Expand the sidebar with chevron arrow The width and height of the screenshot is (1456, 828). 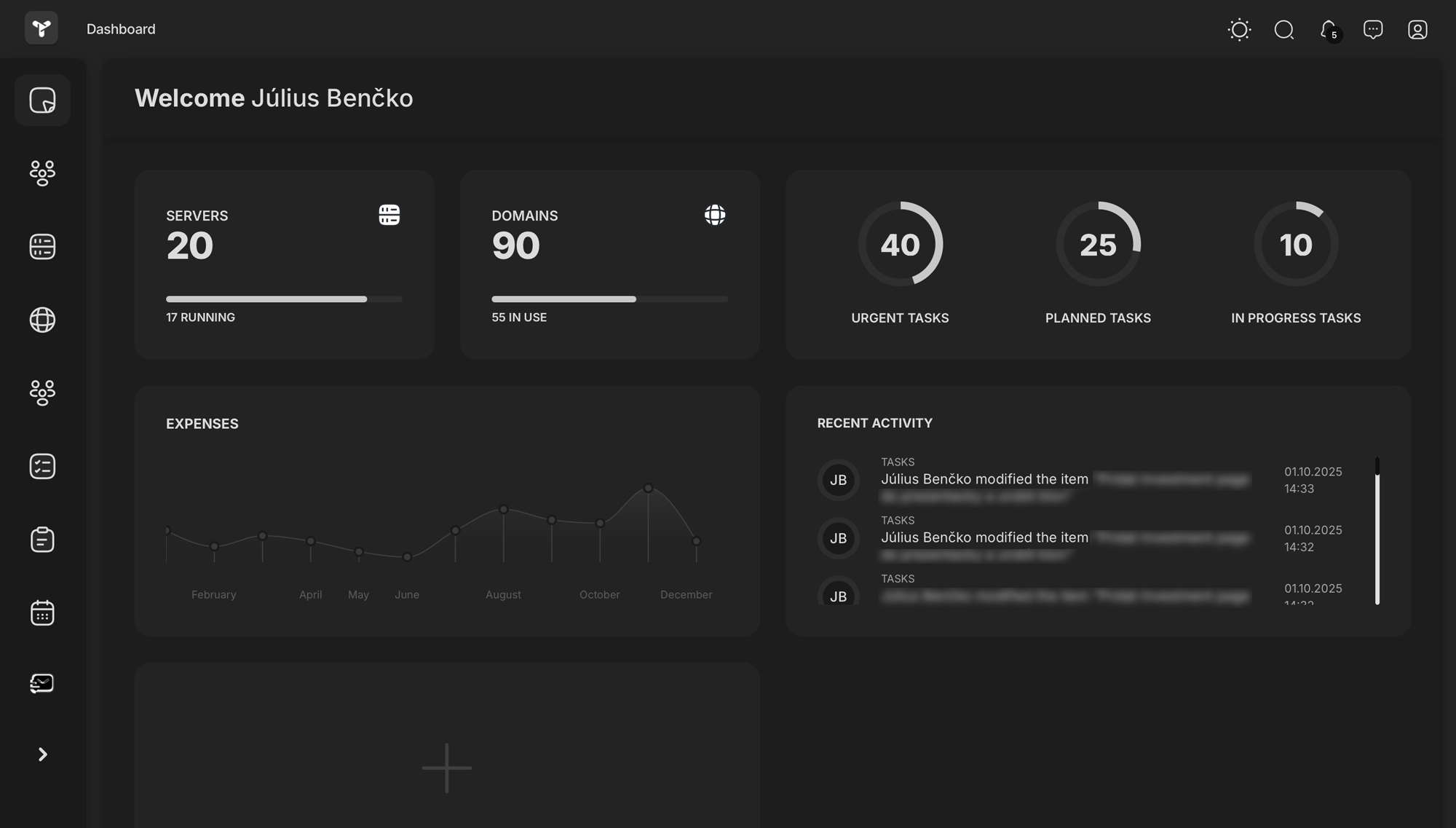coord(42,754)
